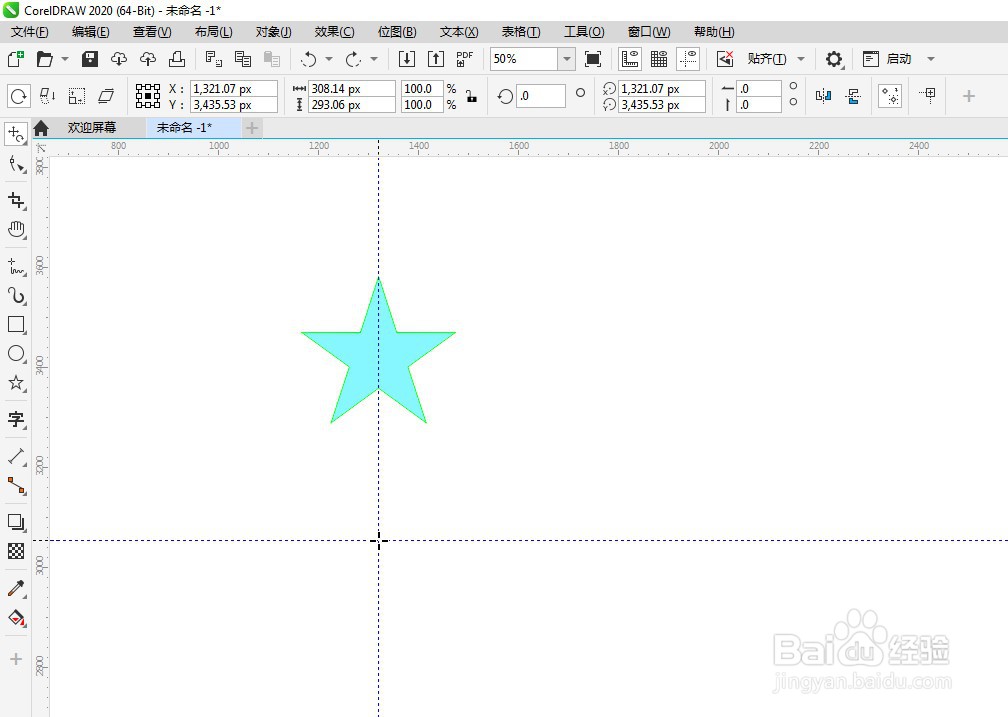
Task: Open the zoom level dropdown
Action: coord(566,59)
